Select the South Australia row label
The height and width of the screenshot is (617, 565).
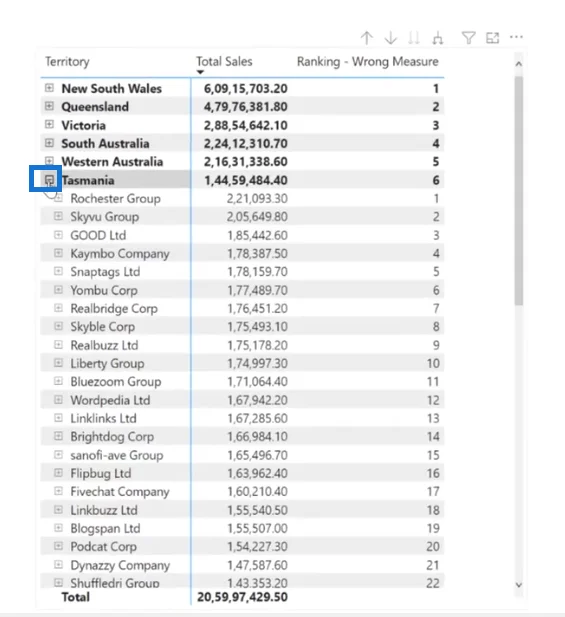click(105, 144)
